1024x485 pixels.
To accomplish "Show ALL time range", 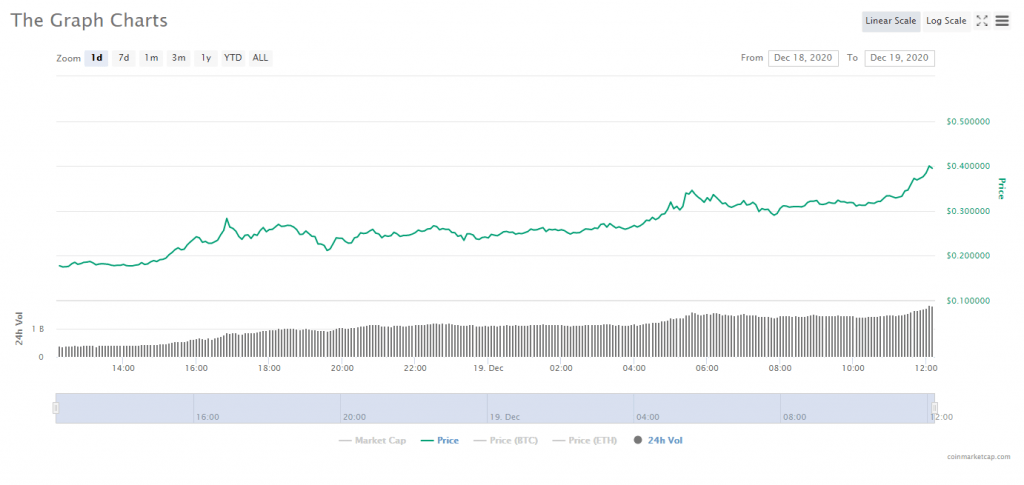I will pyautogui.click(x=260, y=58).
